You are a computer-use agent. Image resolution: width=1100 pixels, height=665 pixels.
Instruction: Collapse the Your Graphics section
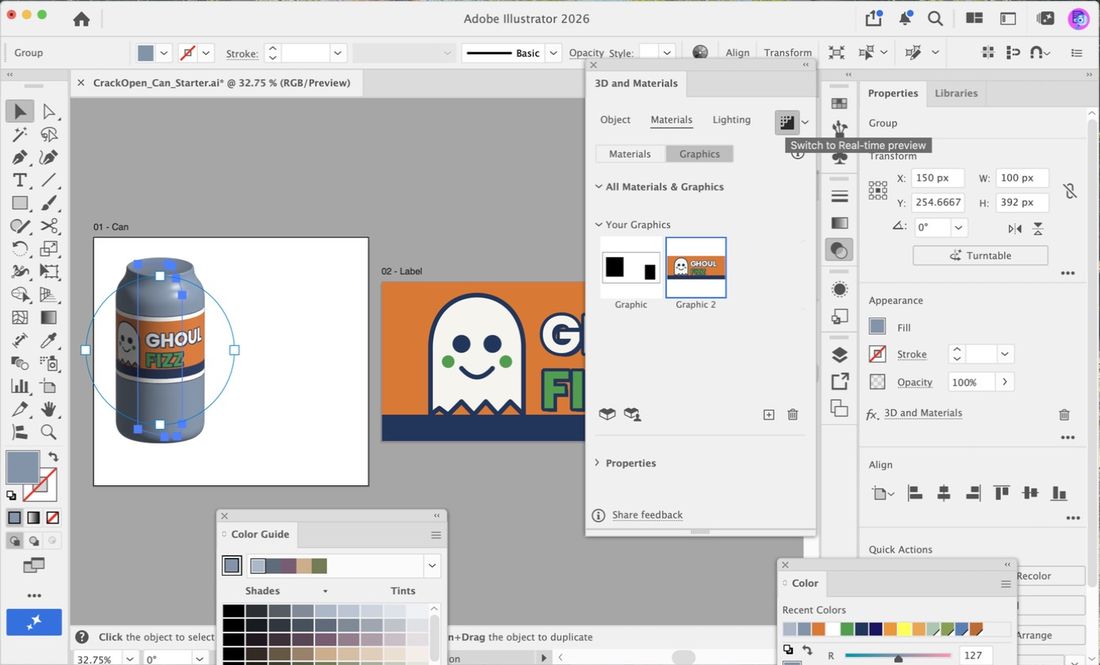(598, 224)
